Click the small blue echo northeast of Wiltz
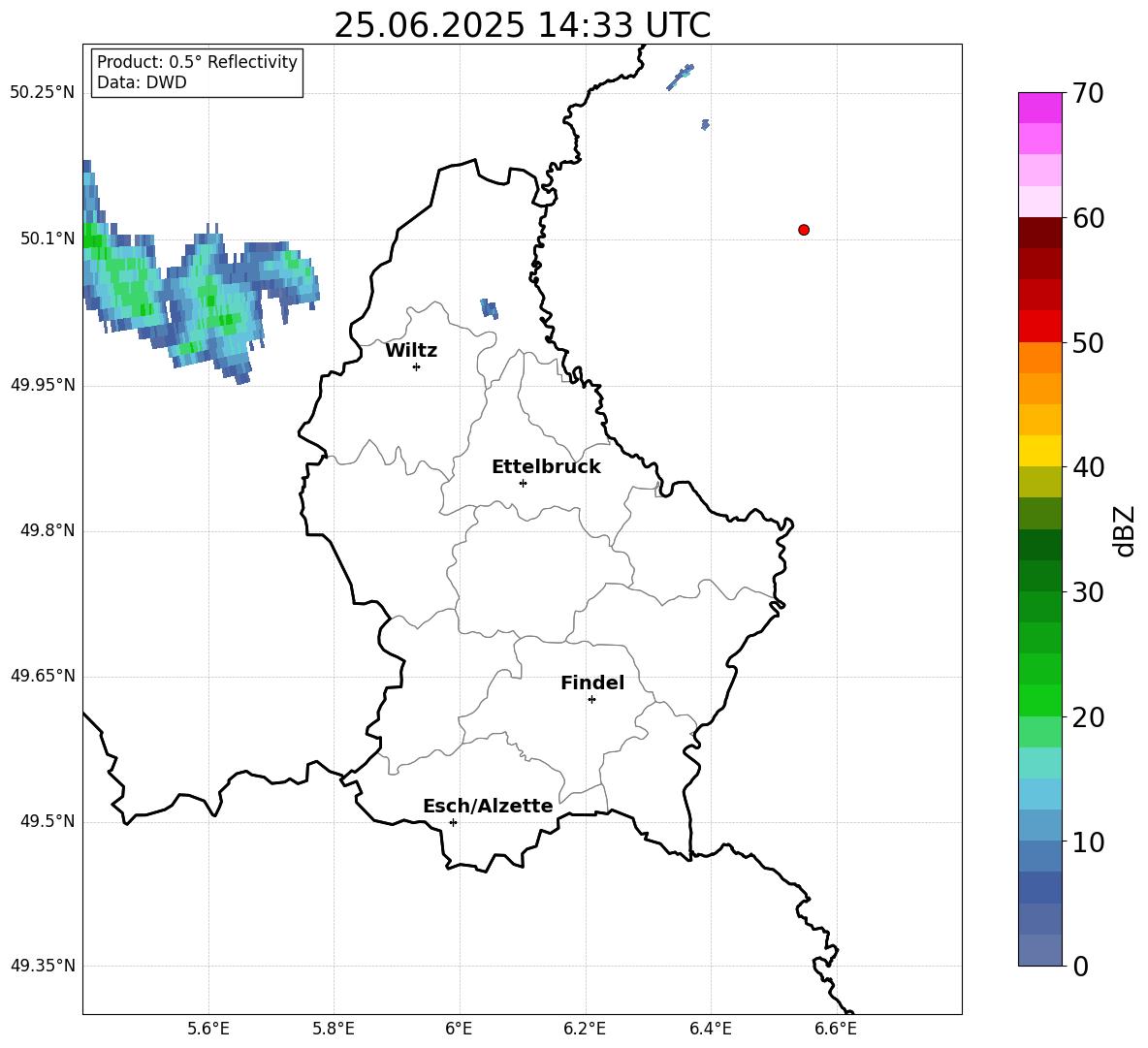Screen dimensions: 1148x1048 click(489, 309)
